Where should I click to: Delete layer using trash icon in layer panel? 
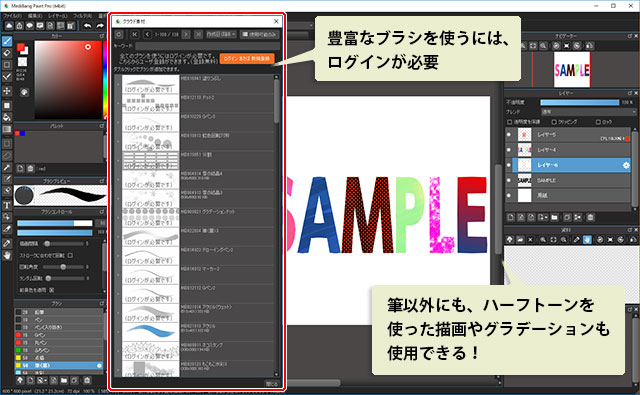point(590,217)
